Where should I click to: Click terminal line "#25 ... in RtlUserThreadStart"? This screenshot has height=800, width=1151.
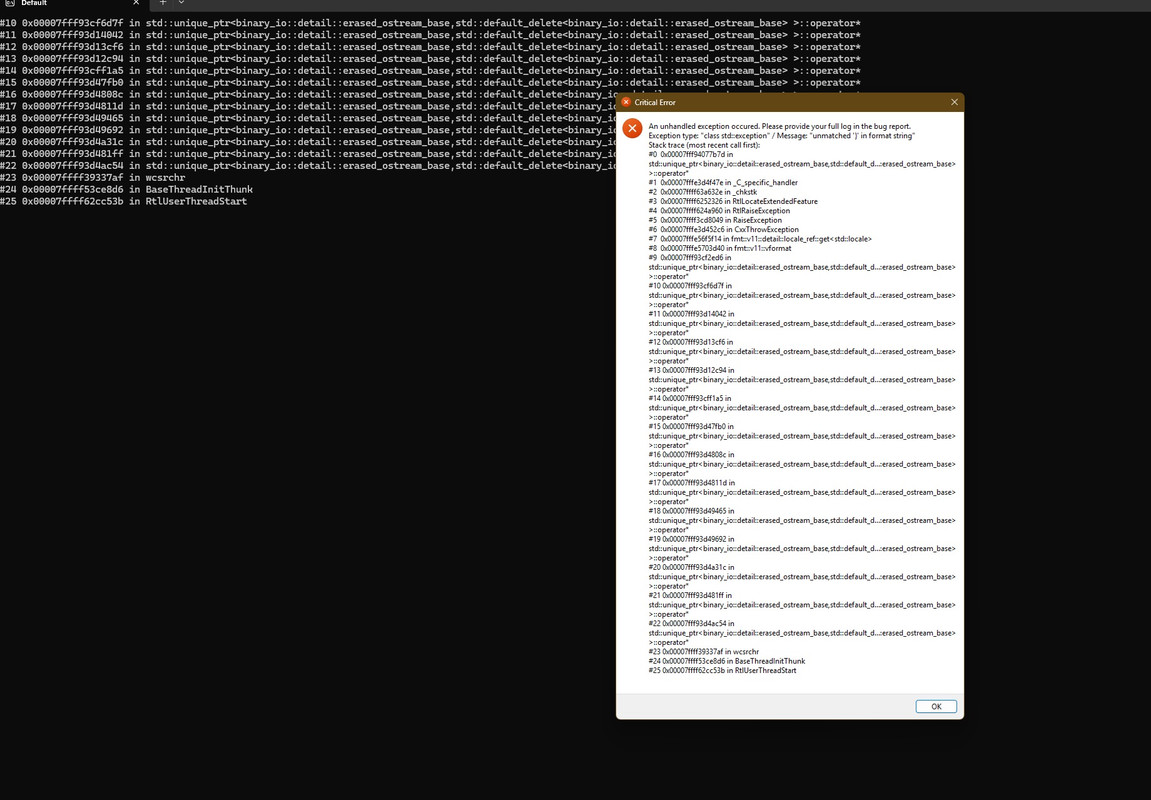click(123, 201)
